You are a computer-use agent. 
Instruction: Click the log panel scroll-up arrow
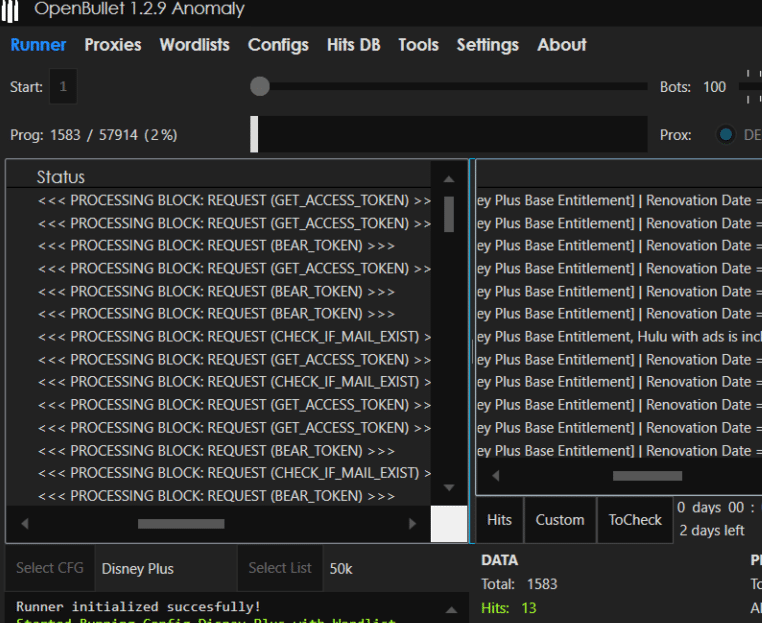click(x=451, y=609)
